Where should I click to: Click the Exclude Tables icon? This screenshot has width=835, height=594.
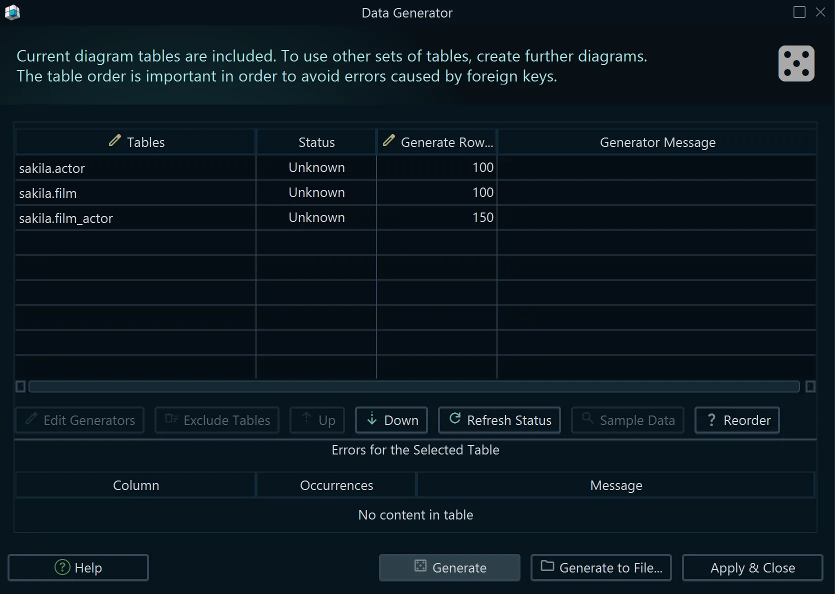169,420
